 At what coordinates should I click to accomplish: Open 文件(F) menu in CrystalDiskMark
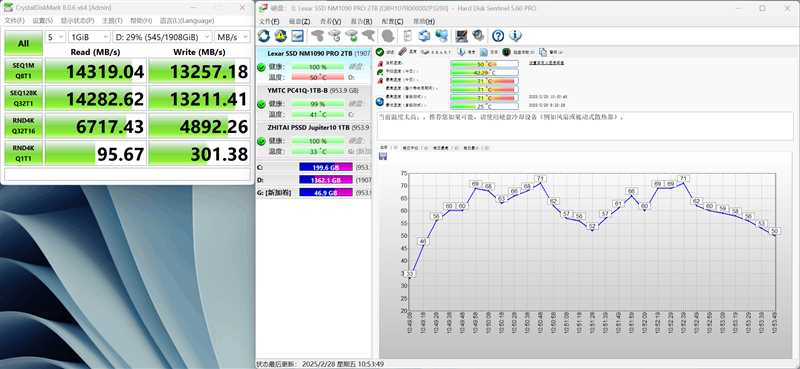(x=14, y=21)
